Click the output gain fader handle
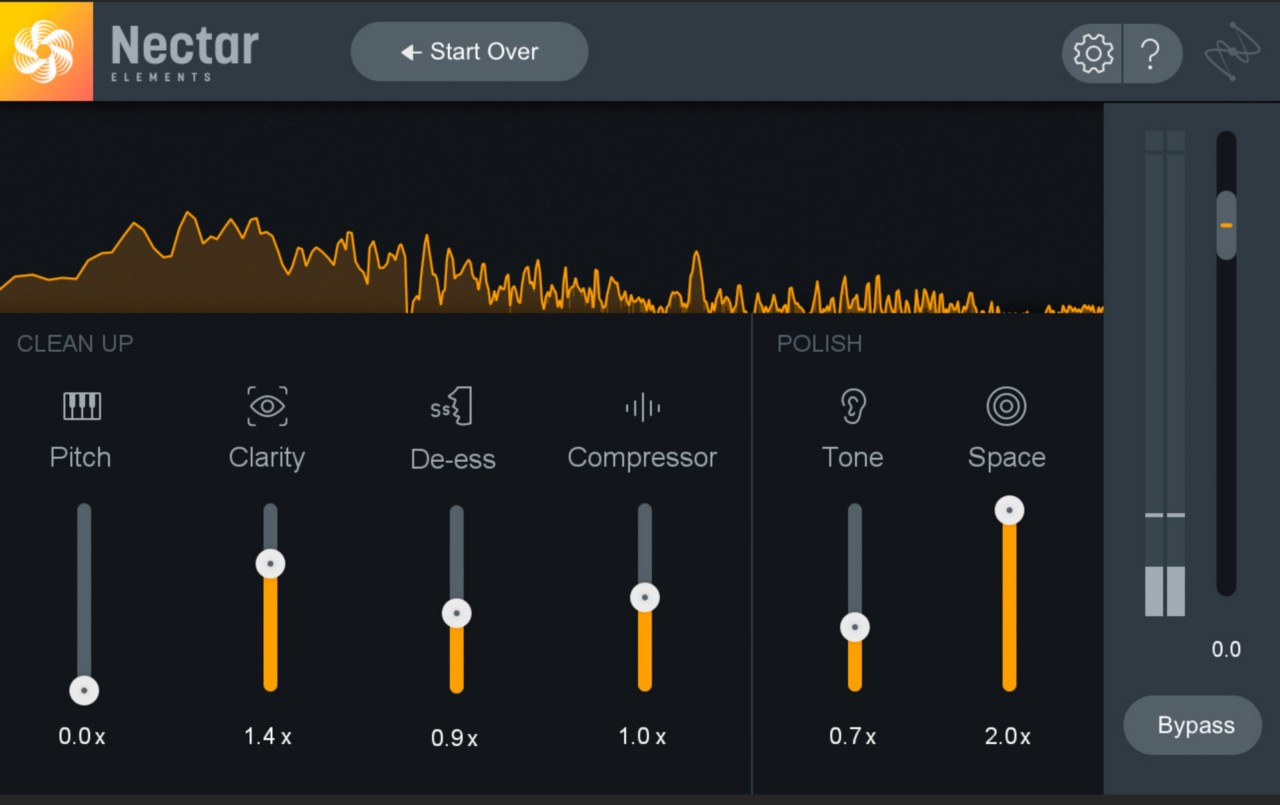 tap(1226, 225)
